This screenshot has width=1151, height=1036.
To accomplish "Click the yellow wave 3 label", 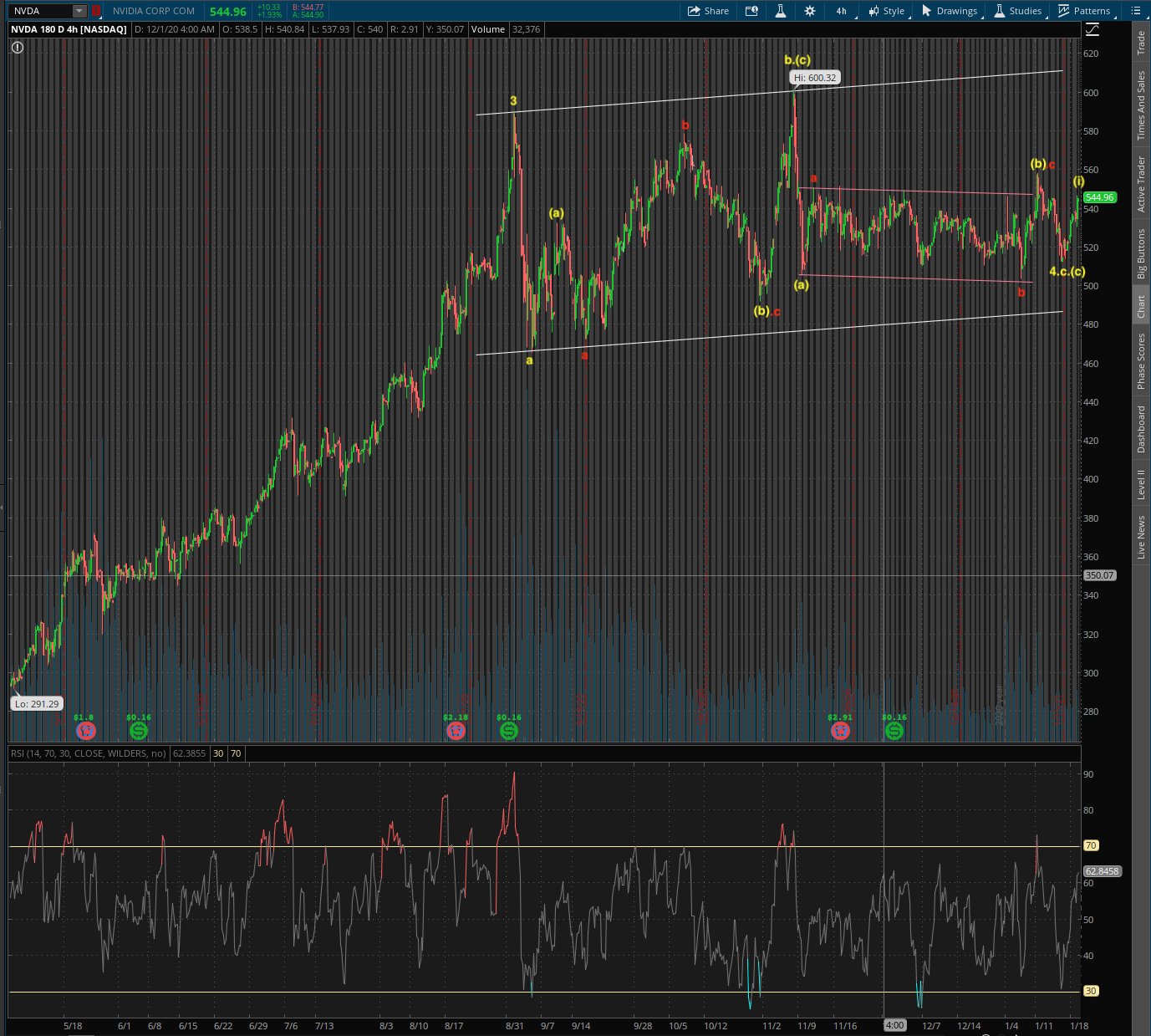I will 513,100.
